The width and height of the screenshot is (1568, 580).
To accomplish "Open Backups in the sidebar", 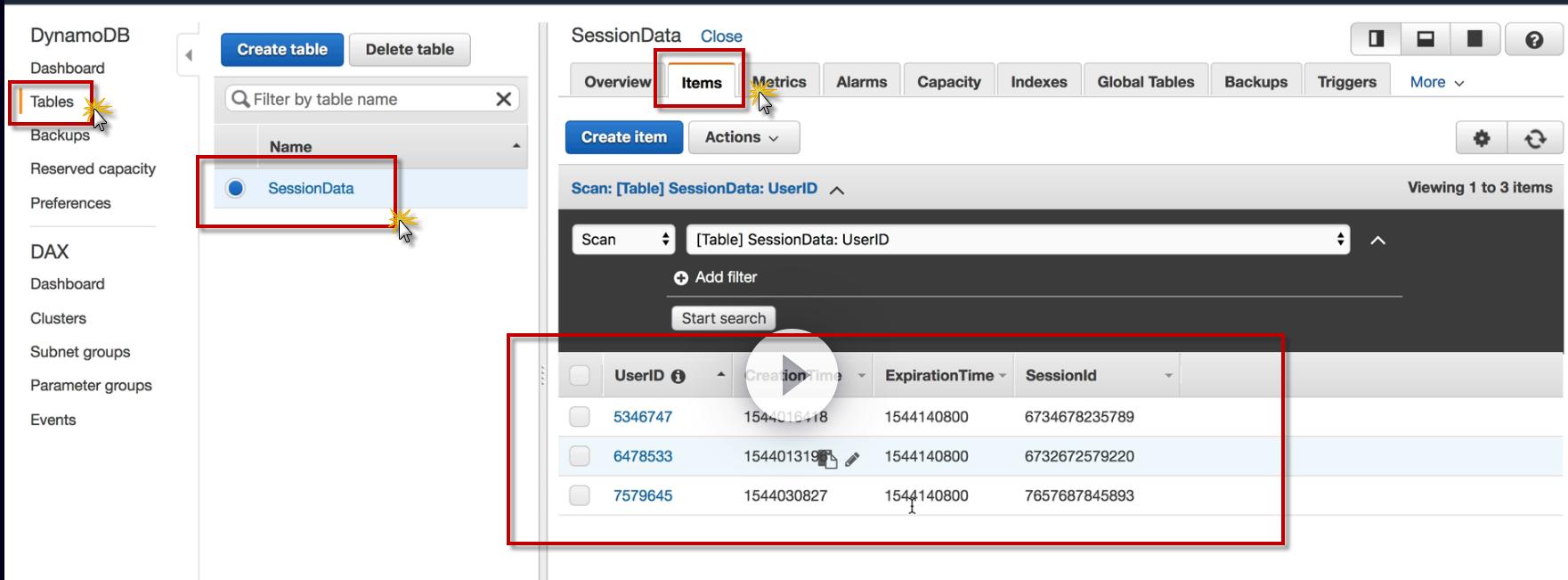I will (x=60, y=135).
